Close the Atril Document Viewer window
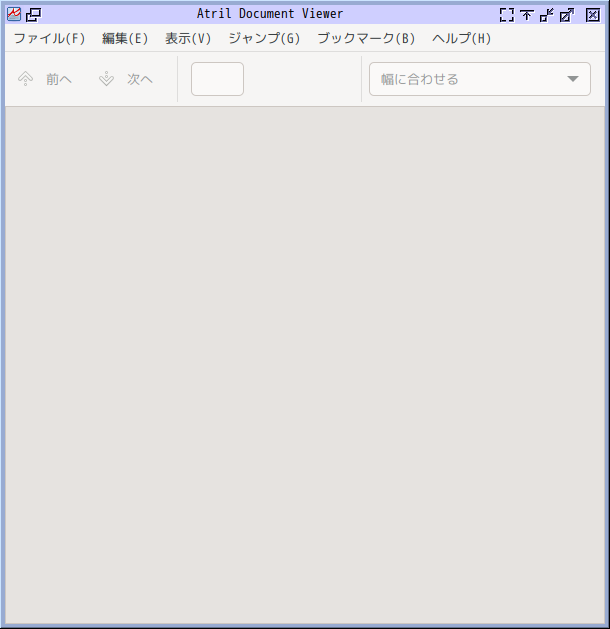 tap(593, 15)
